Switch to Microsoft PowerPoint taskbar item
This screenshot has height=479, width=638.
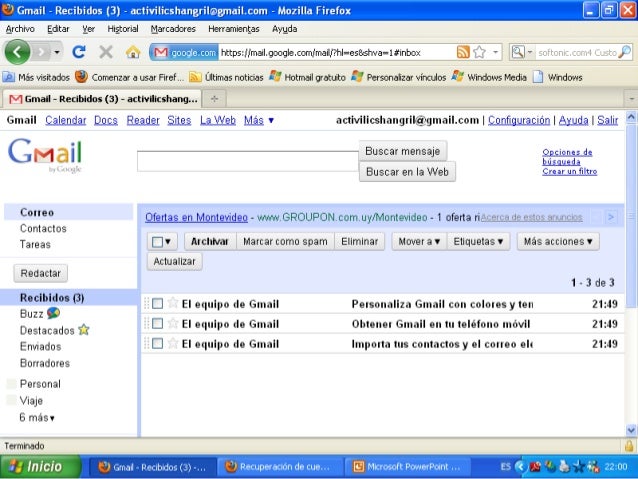click(x=407, y=466)
